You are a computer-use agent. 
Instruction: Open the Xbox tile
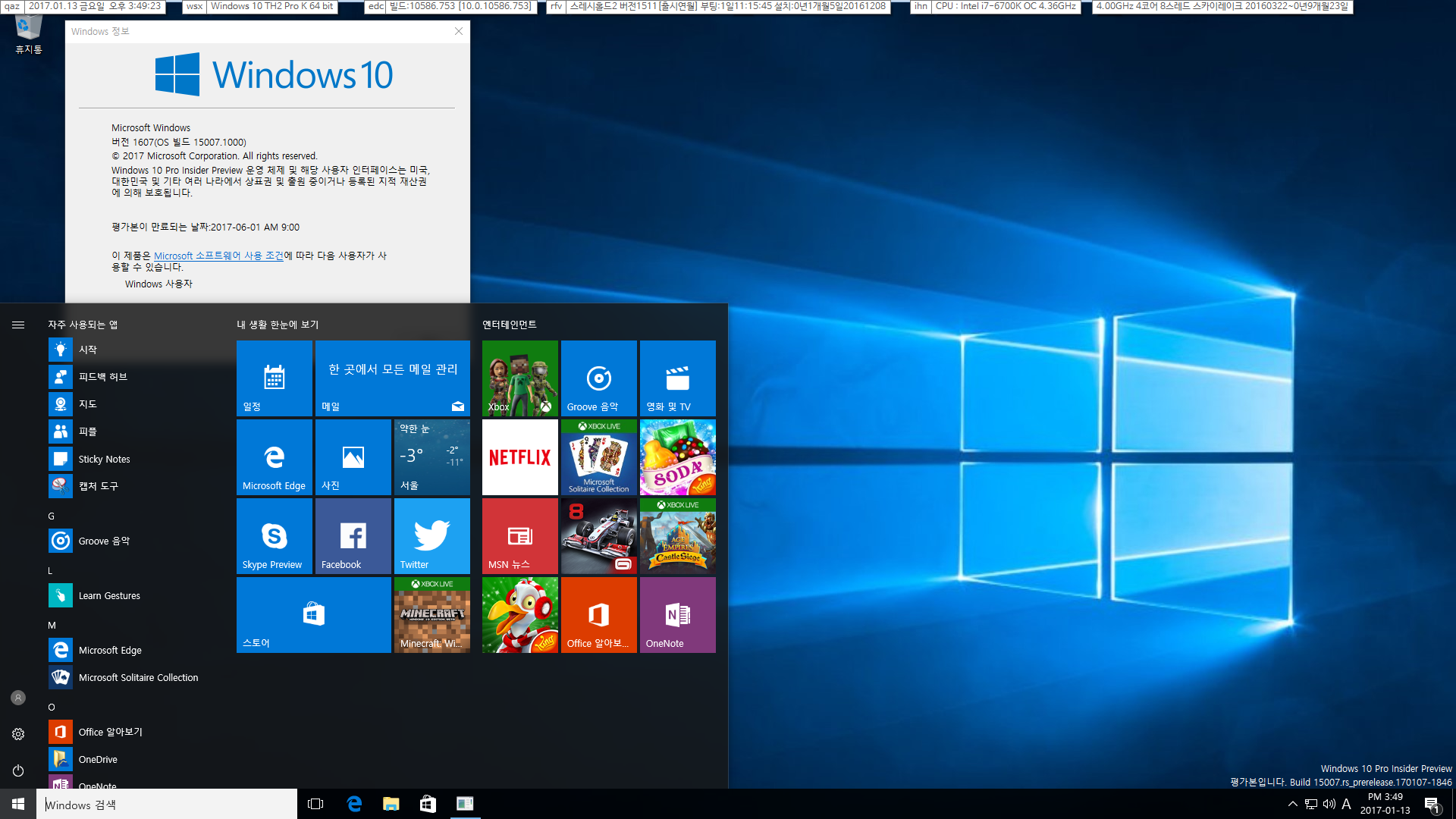tap(520, 378)
